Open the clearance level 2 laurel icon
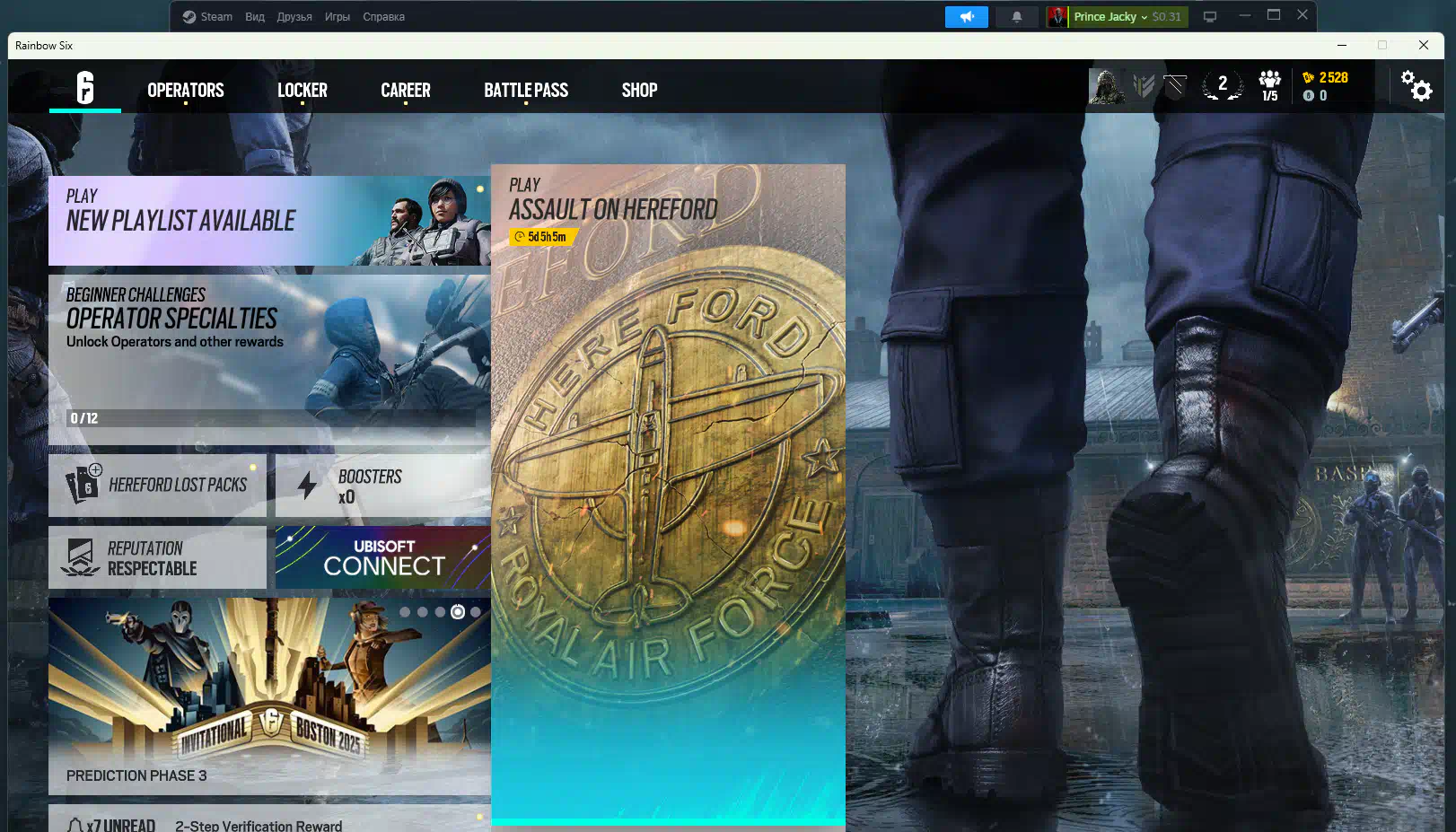 [1222, 85]
